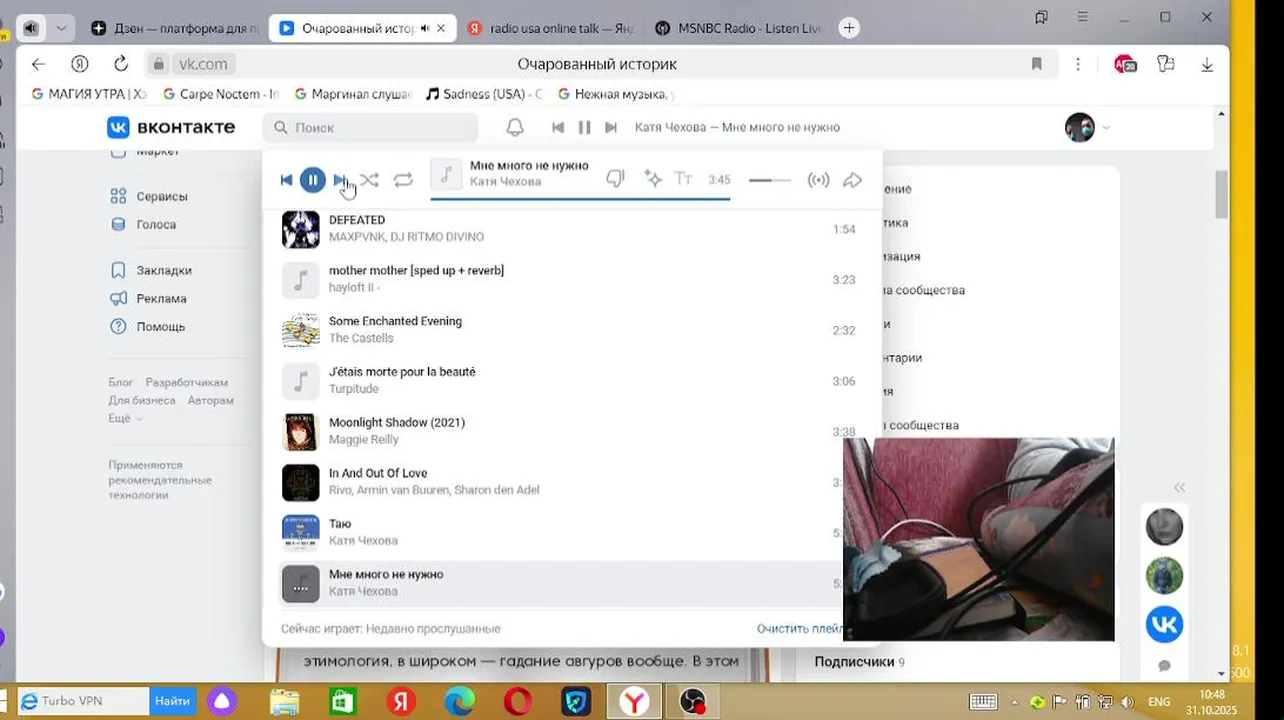Dislike the current track with thumbs-down icon
Viewport: 1284px width, 720px height.
coord(616,179)
